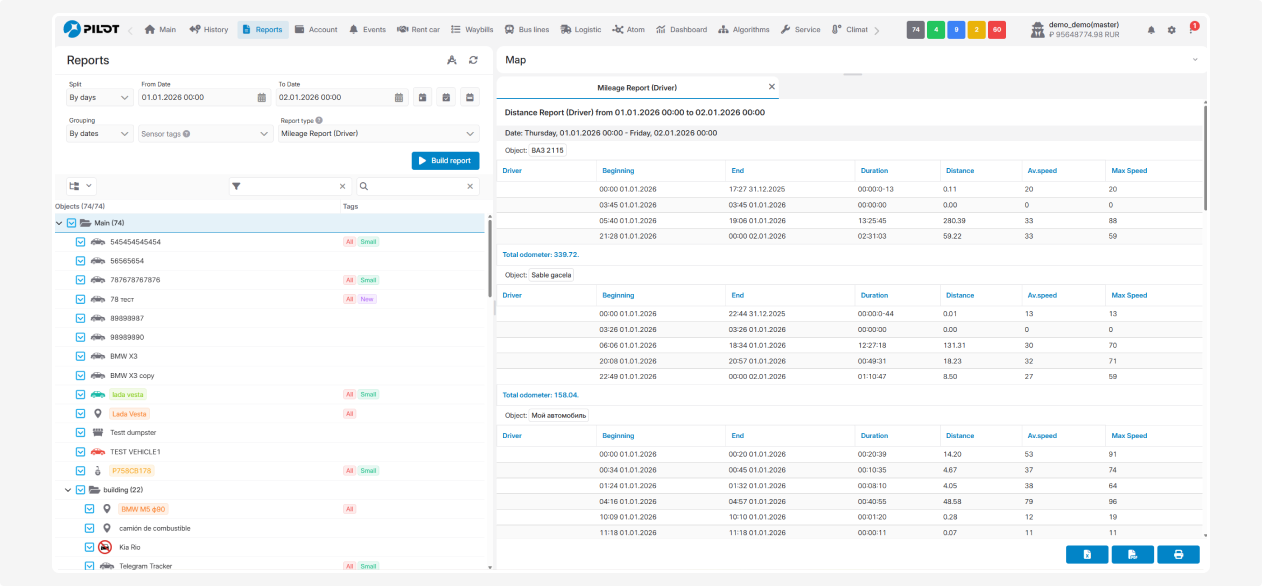Image resolution: width=1262 pixels, height=586 pixels.
Task: Open the Dashboard section
Action: click(x=681, y=30)
